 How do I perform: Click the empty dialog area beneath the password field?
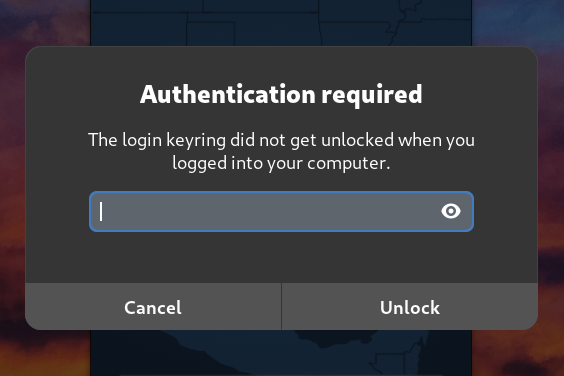tap(281, 257)
